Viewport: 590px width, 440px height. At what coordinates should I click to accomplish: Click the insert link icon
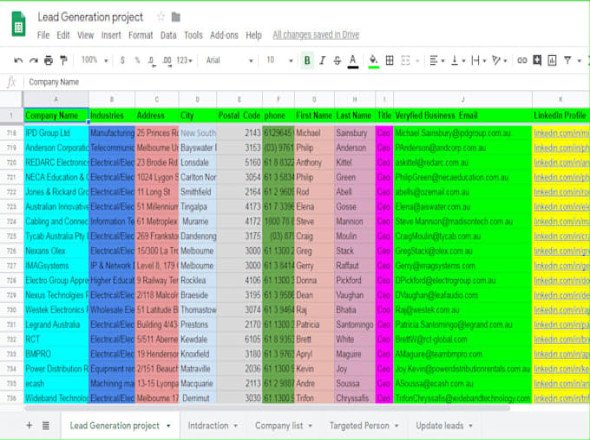pos(522,60)
